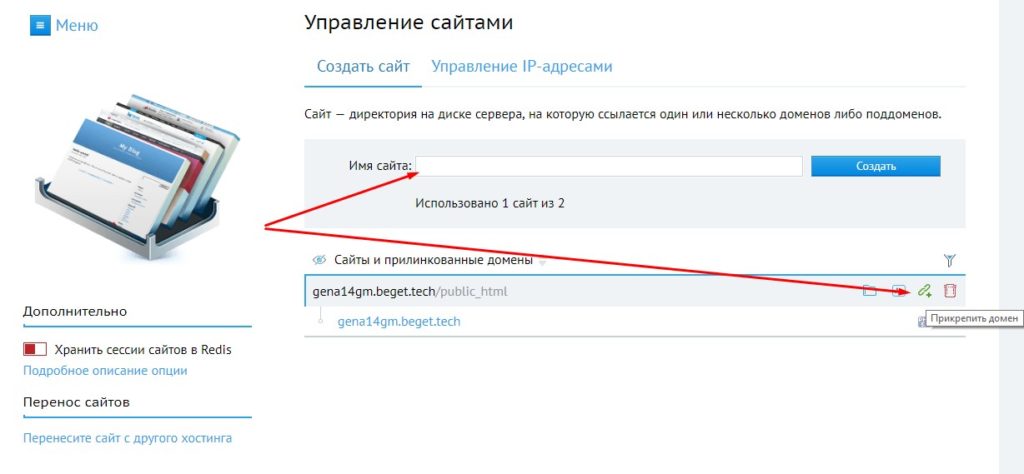Click the eye icon beside Сайты heading
The height and width of the screenshot is (474, 1024).
pyautogui.click(x=320, y=260)
